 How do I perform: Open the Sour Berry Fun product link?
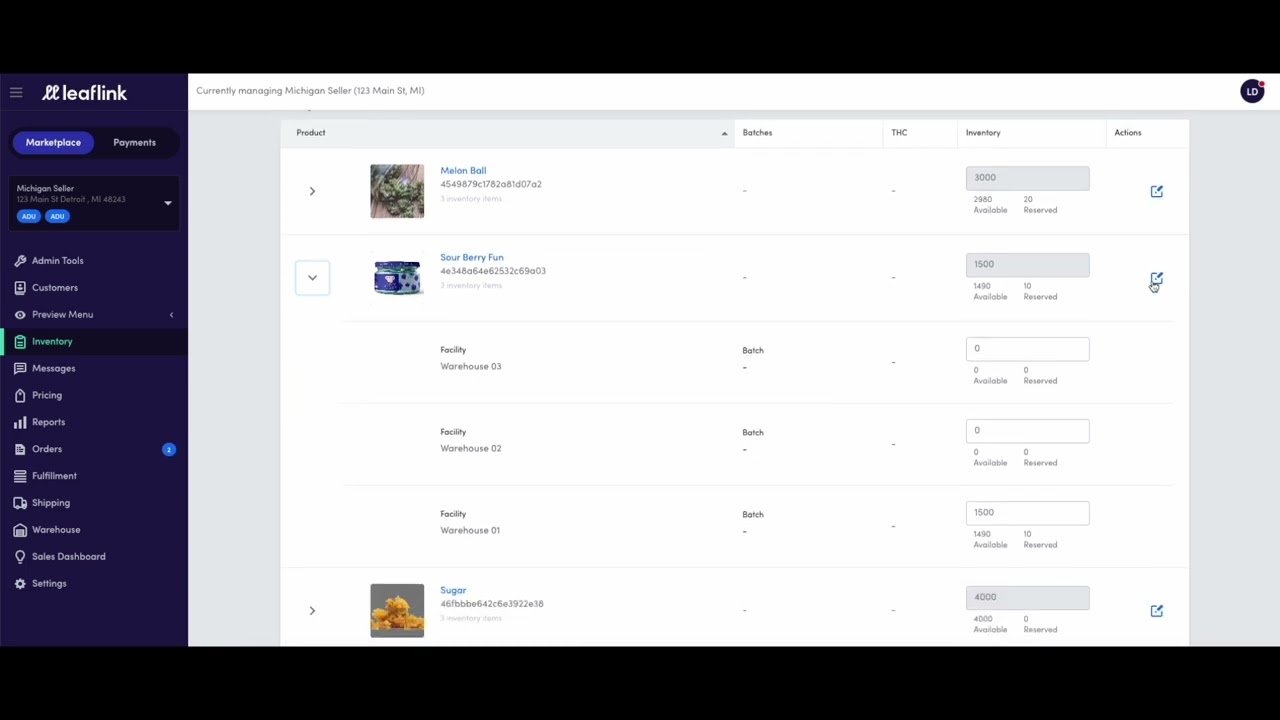click(472, 258)
